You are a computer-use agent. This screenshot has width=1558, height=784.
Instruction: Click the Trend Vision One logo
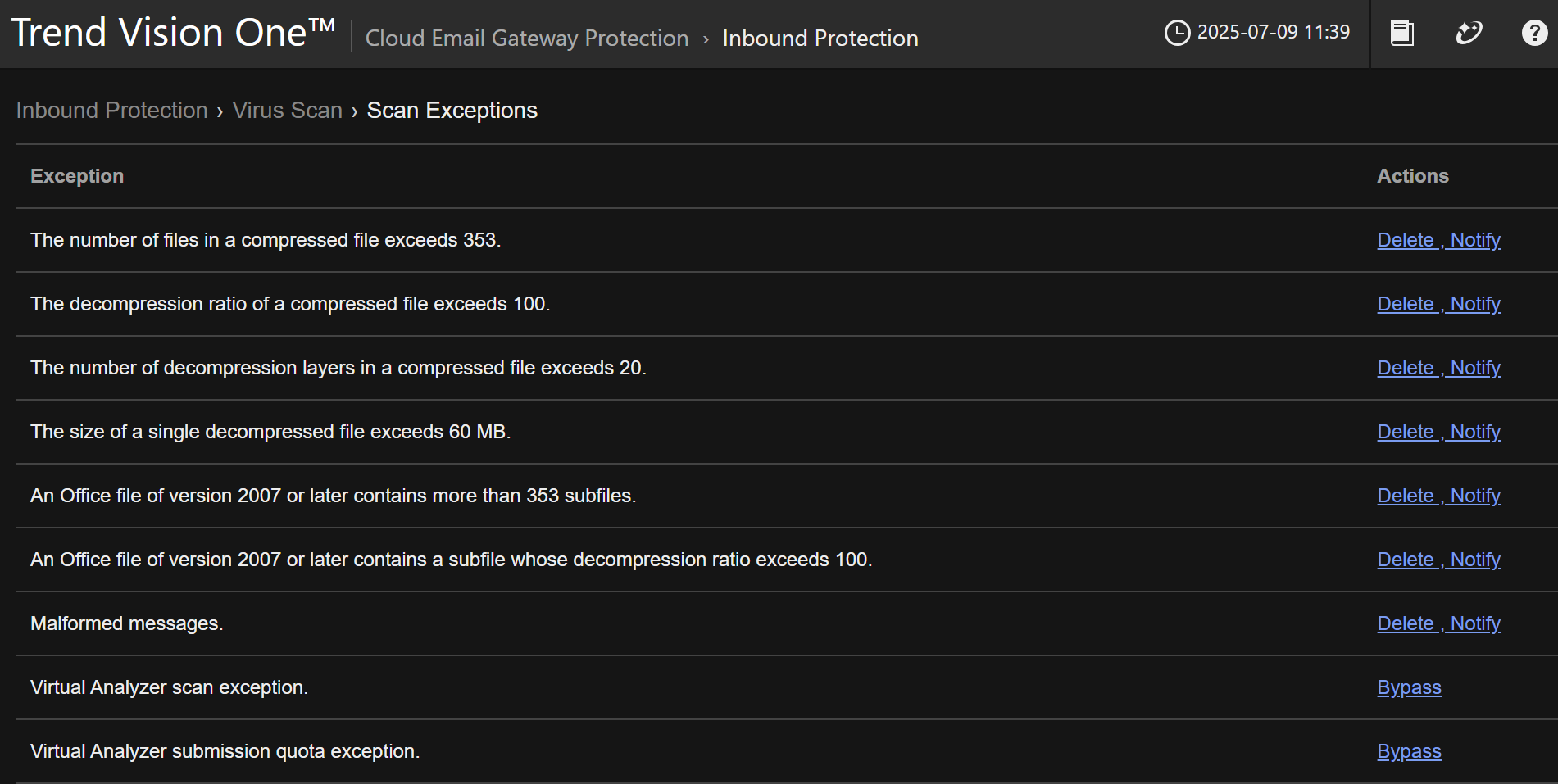click(x=173, y=34)
